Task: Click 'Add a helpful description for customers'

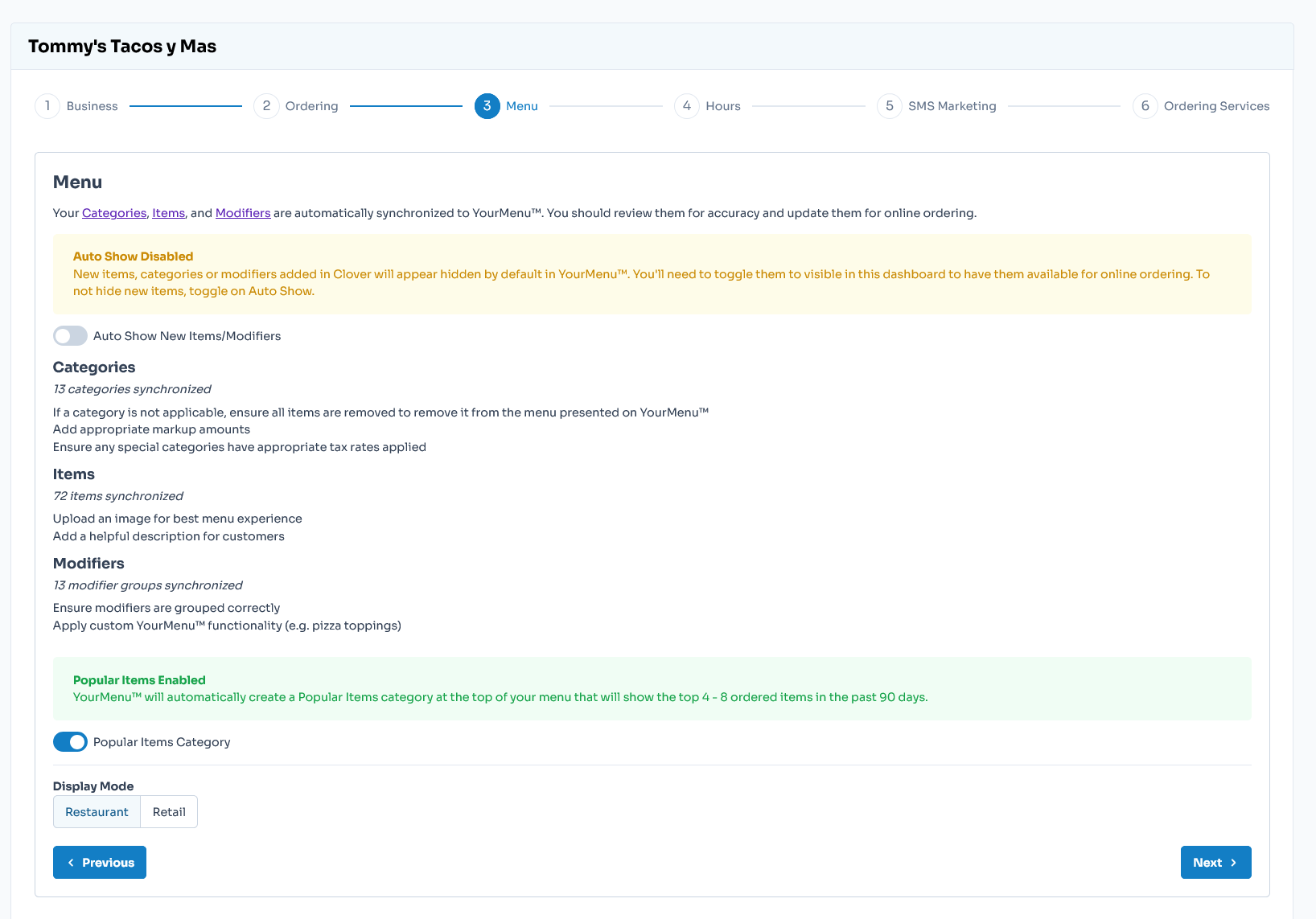Action: coord(169,536)
